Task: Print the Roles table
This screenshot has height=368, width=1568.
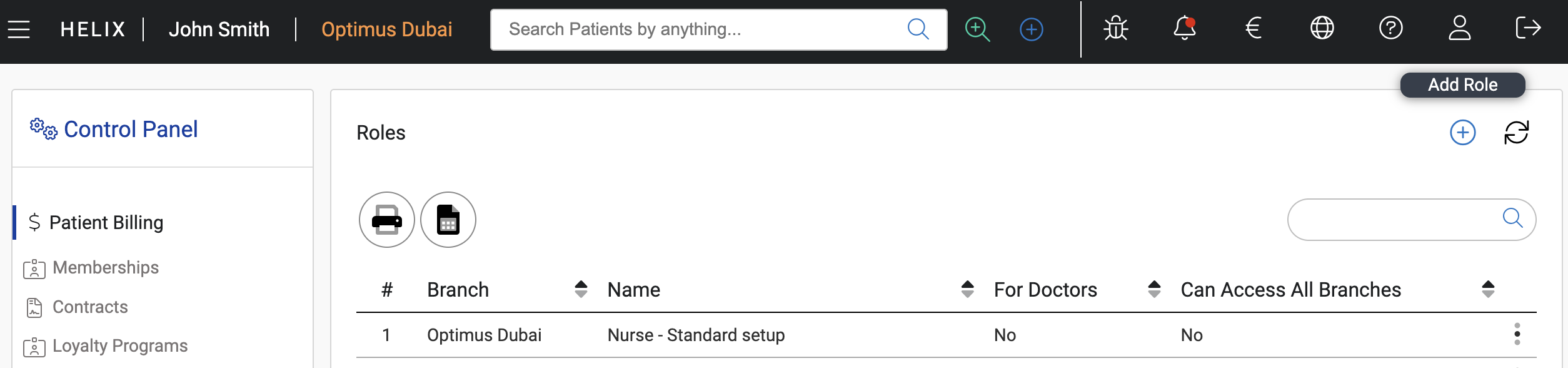Action: coord(386,220)
